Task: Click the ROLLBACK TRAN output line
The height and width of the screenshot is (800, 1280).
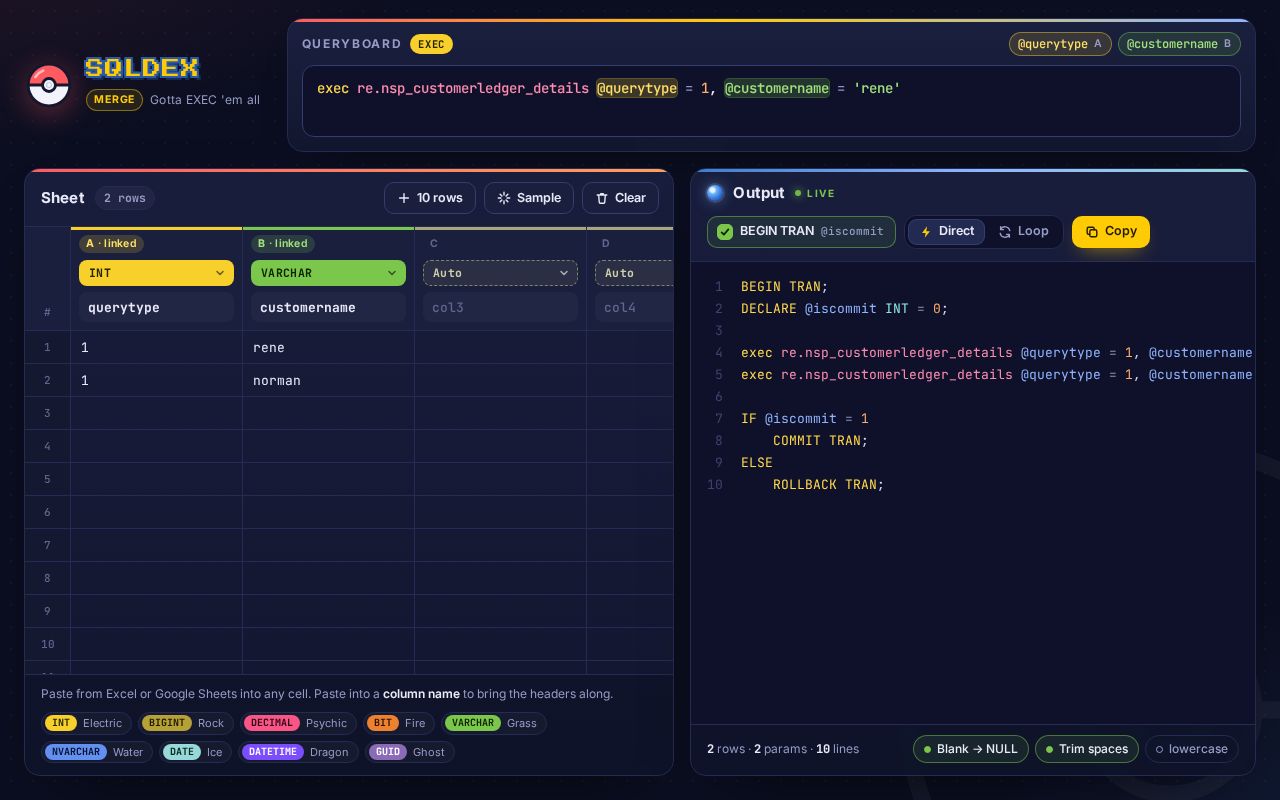Action: [828, 484]
